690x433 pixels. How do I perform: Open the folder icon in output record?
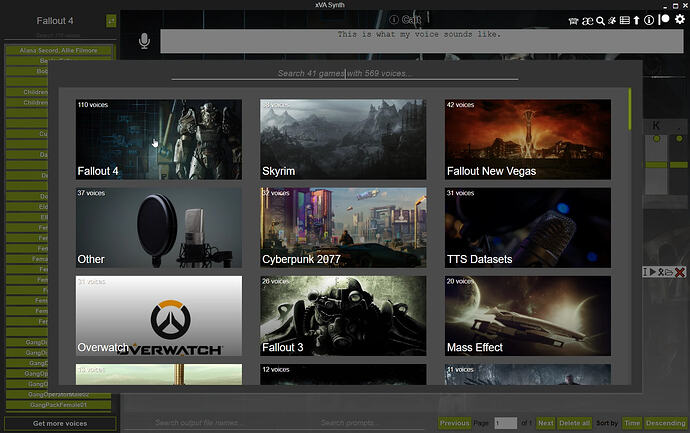(x=669, y=272)
